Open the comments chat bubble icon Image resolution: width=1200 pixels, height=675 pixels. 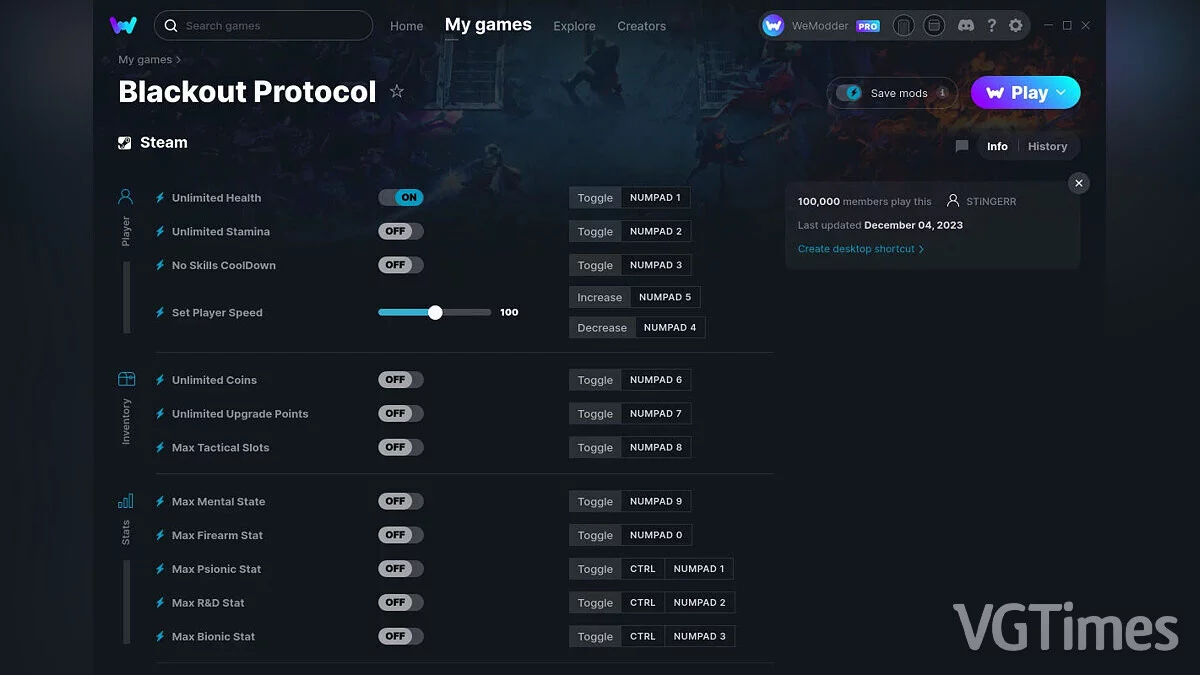tap(962, 146)
